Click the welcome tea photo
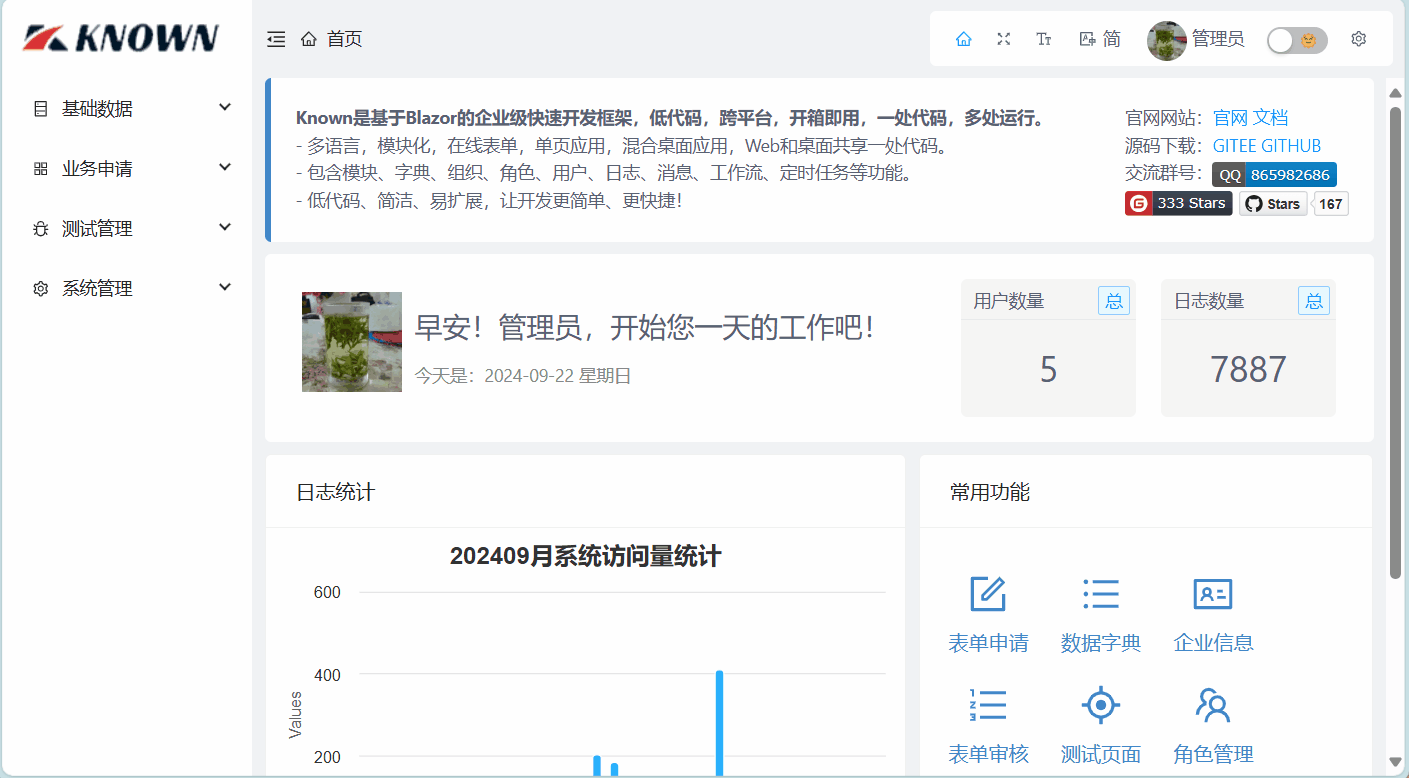 [x=352, y=342]
